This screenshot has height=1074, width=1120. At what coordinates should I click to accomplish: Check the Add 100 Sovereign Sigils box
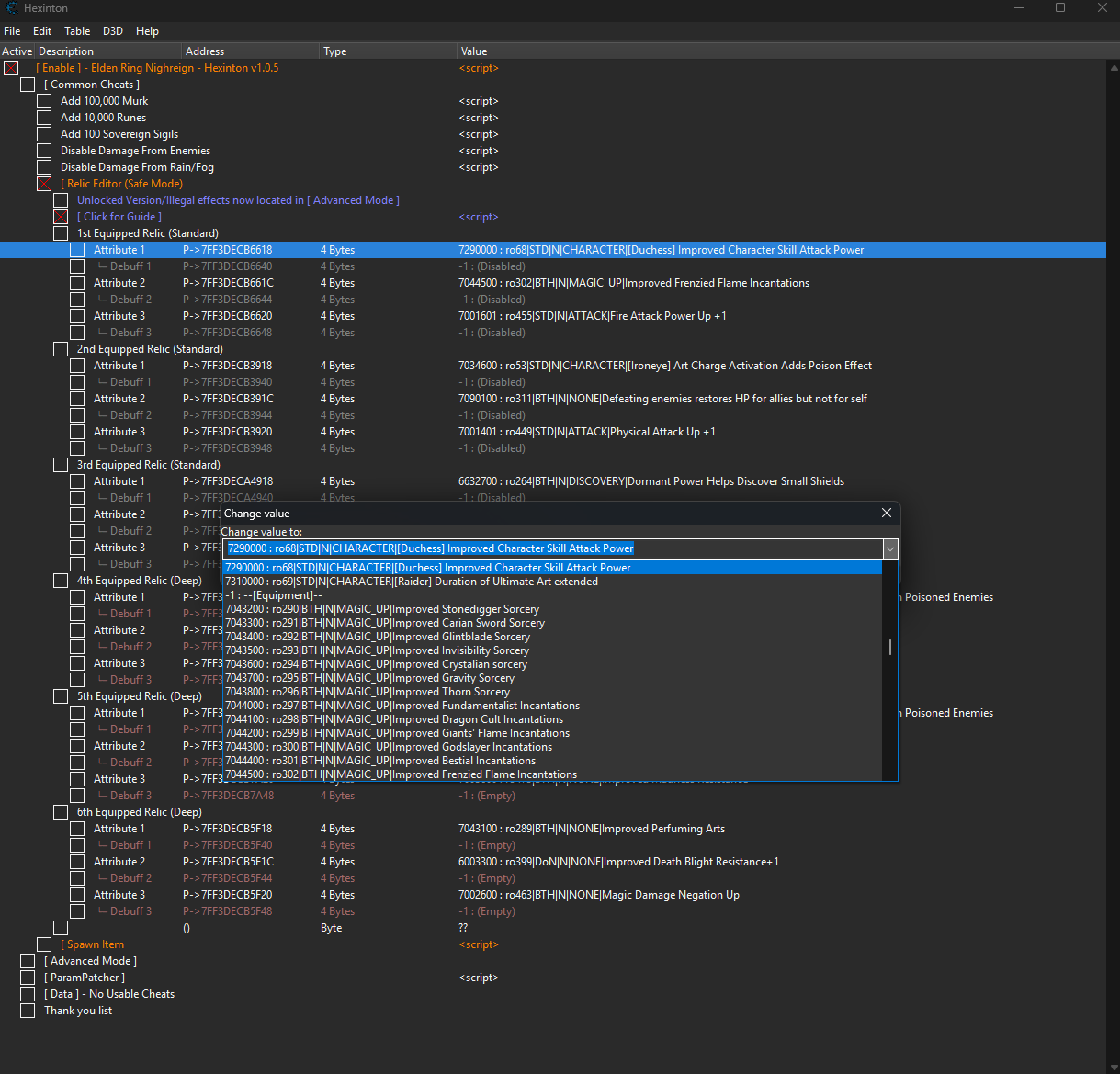tap(44, 134)
